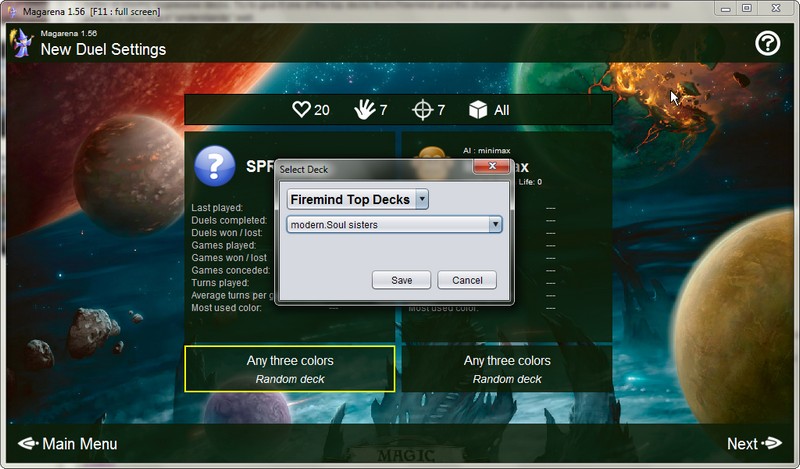Open the help question mark icon
800x469 pixels.
tap(767, 44)
